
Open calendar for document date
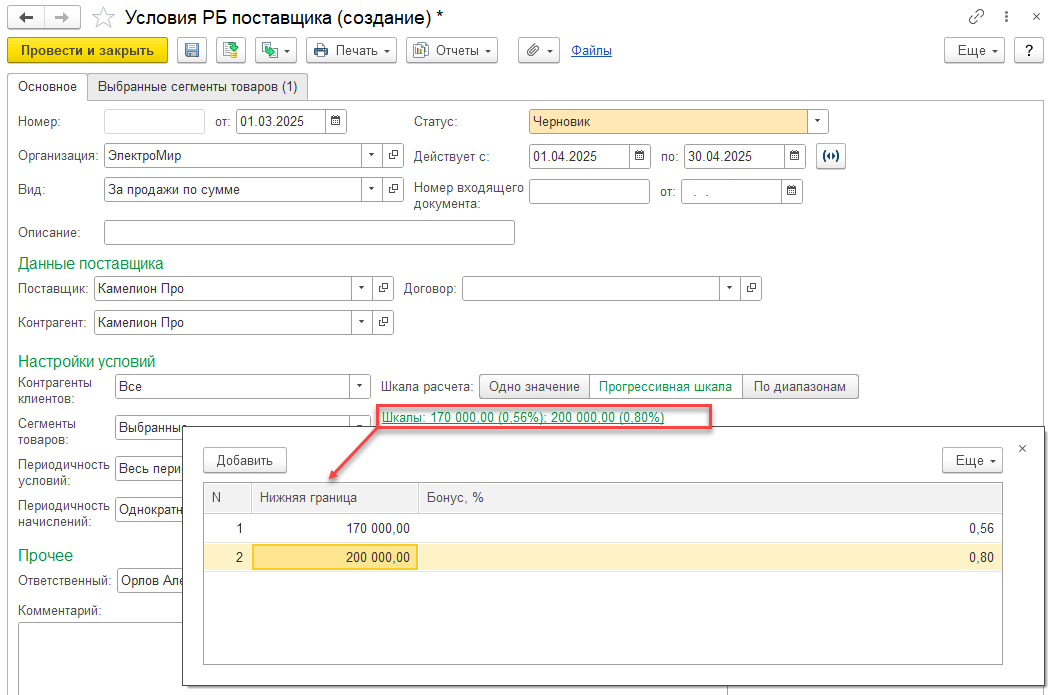point(336,122)
